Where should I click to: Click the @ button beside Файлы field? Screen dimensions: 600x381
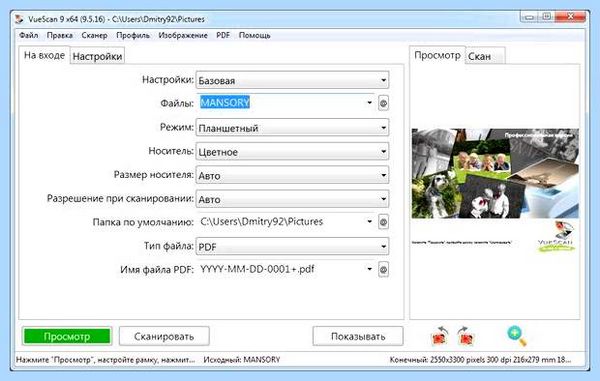383,103
